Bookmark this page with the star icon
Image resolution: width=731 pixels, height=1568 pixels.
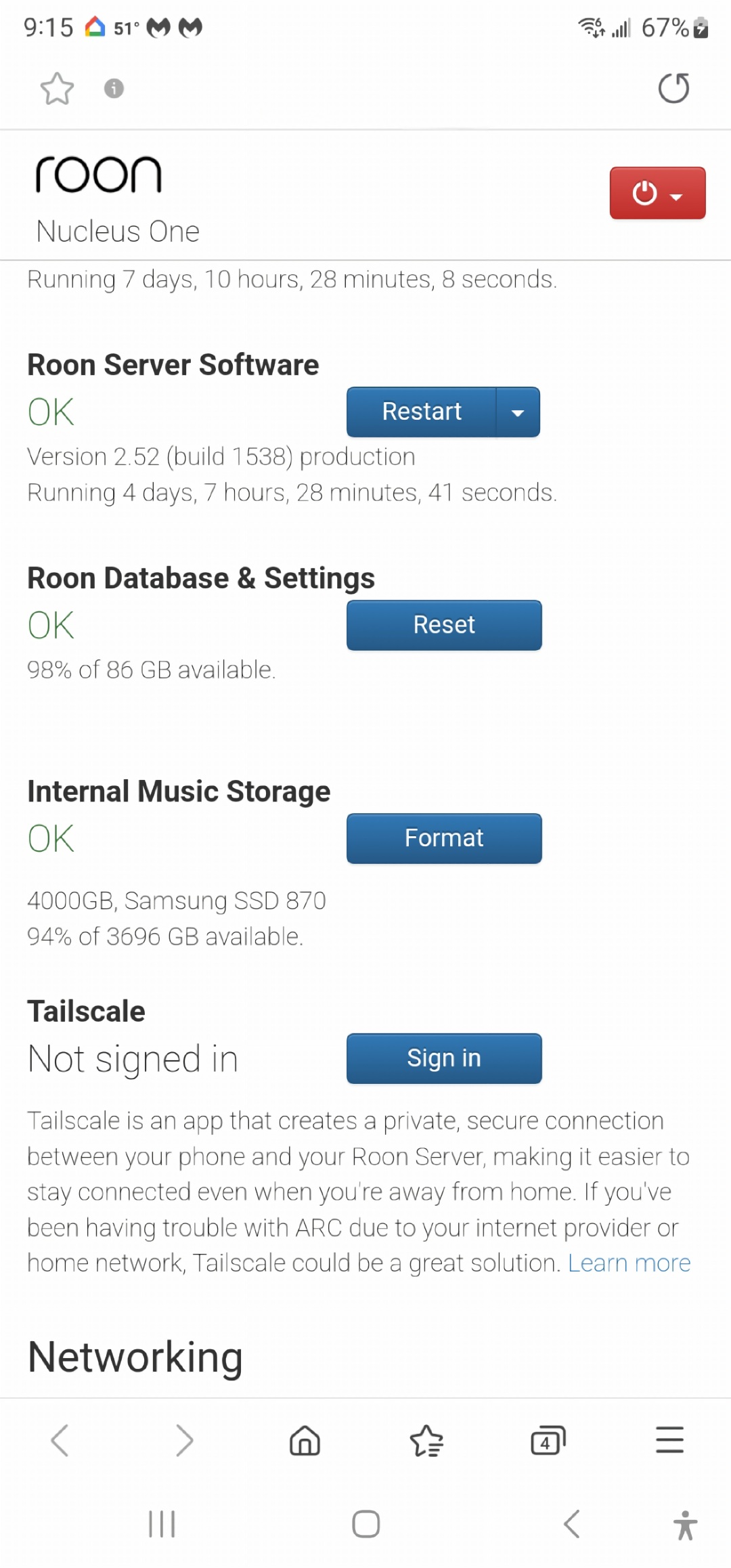tap(57, 89)
